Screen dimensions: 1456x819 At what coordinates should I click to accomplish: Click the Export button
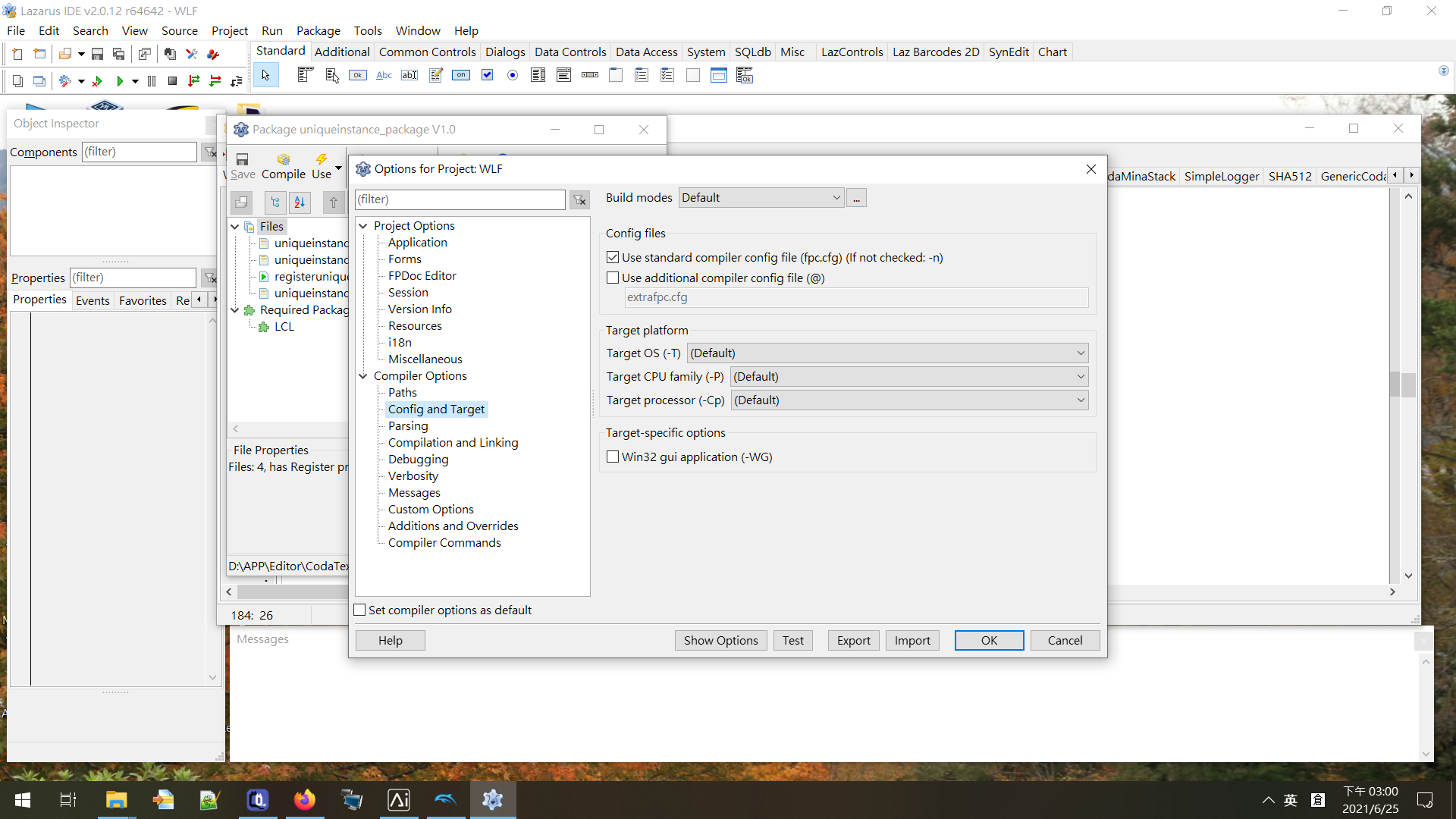coord(853,640)
